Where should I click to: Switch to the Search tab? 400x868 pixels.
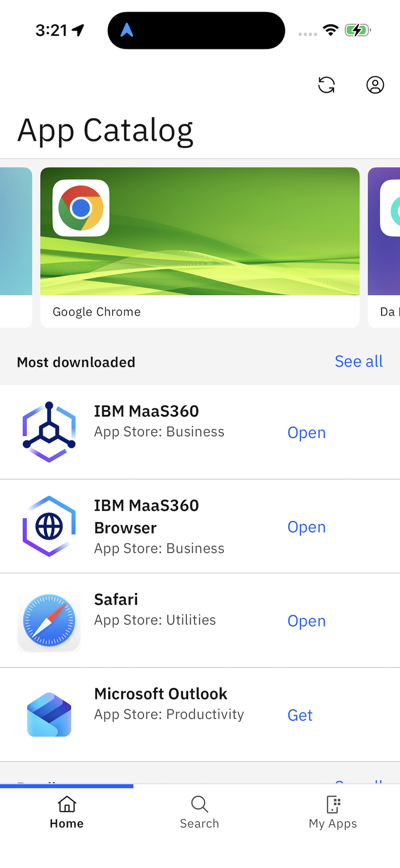(199, 813)
